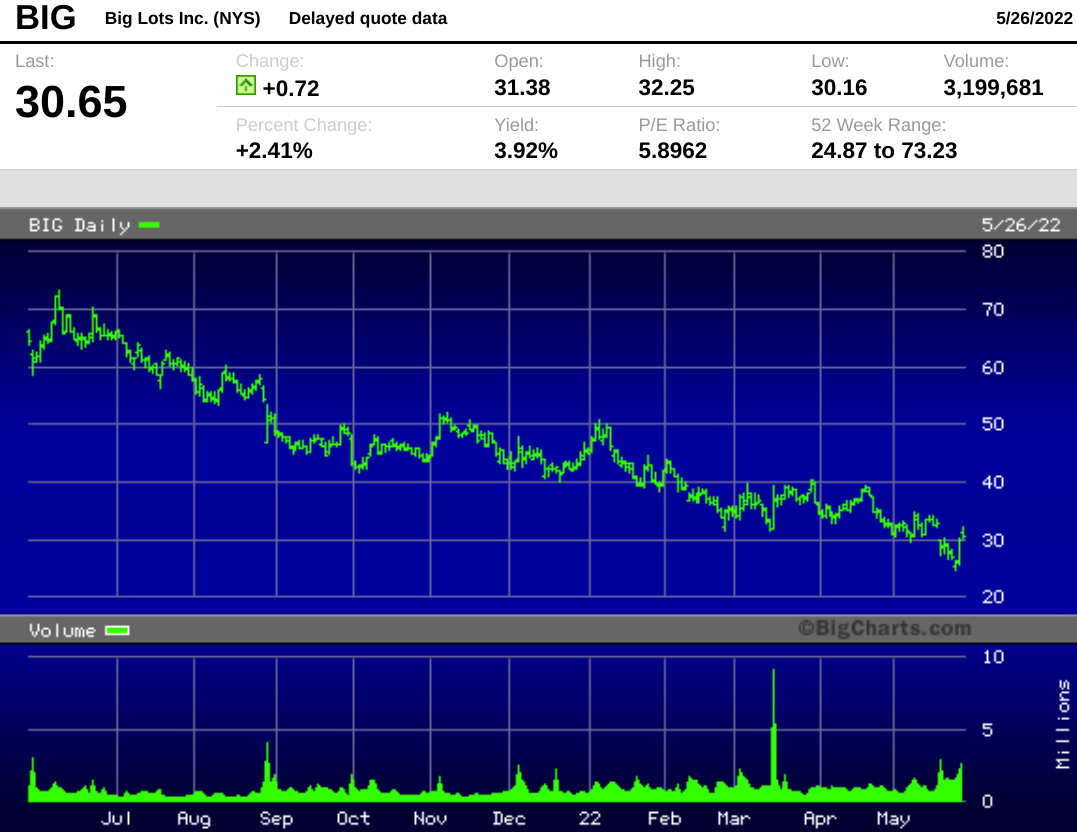Click the 5/26/22 date on chart bar
The height and width of the screenshot is (832, 1077).
(1021, 225)
